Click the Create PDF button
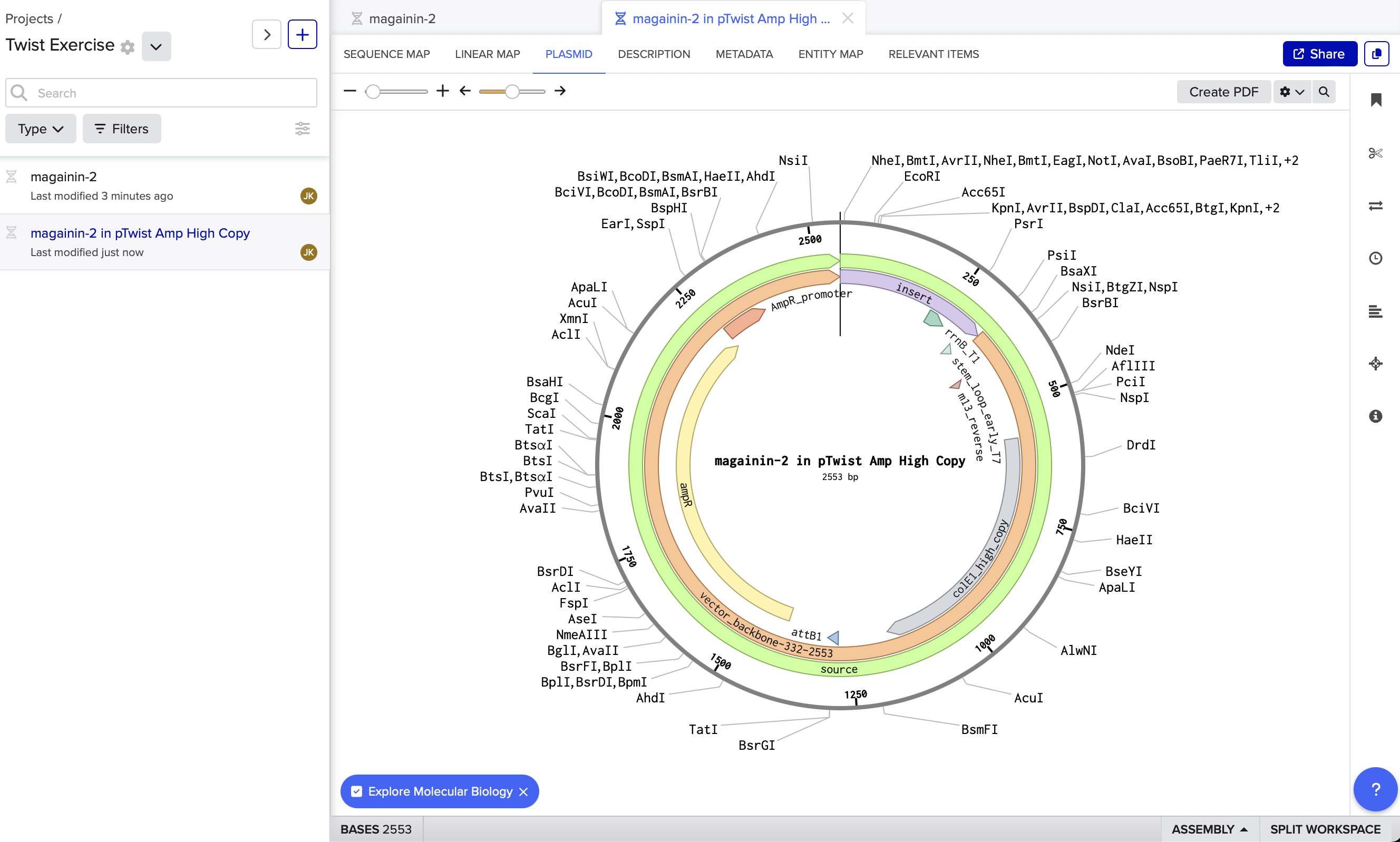Screen dimensions: 1400x842 click(1223, 92)
